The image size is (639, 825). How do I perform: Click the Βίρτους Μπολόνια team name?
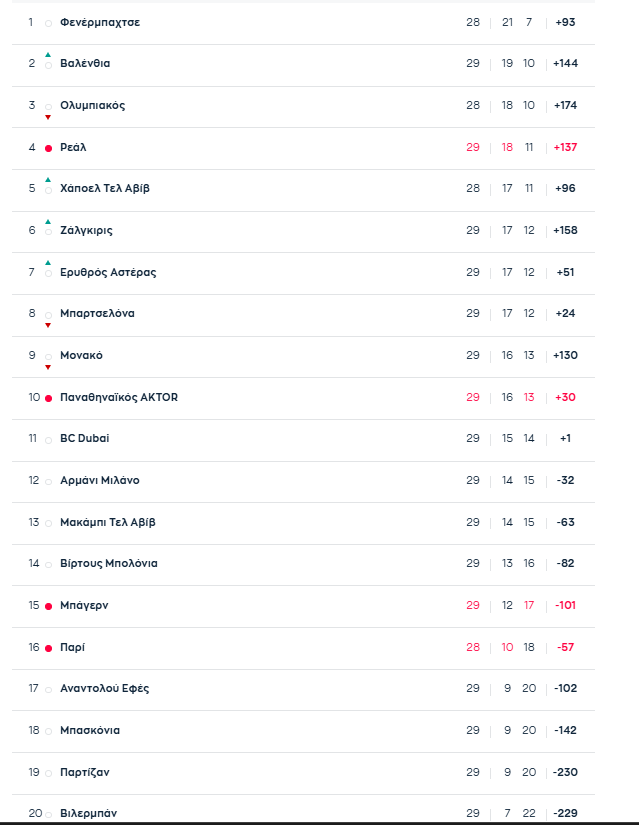(x=109, y=563)
